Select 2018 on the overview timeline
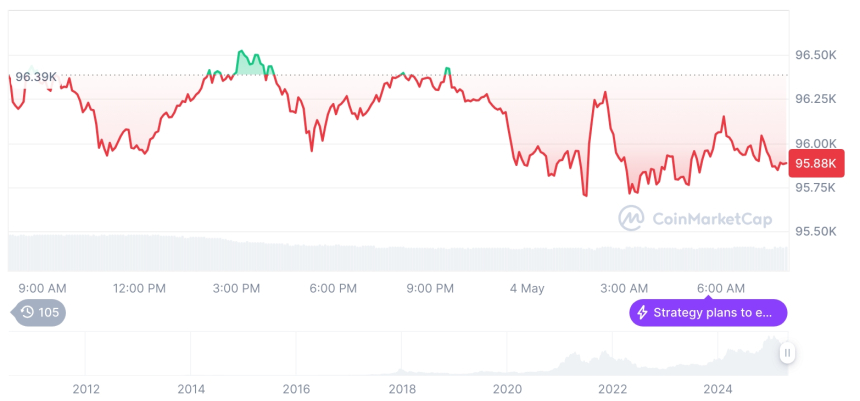 [x=402, y=388]
